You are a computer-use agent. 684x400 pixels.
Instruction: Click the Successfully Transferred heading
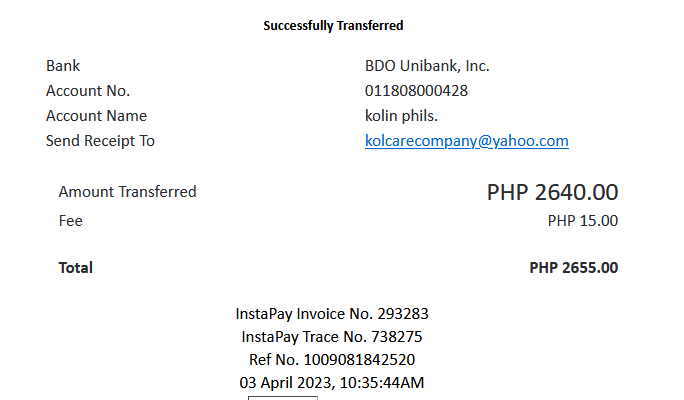pyautogui.click(x=333, y=25)
